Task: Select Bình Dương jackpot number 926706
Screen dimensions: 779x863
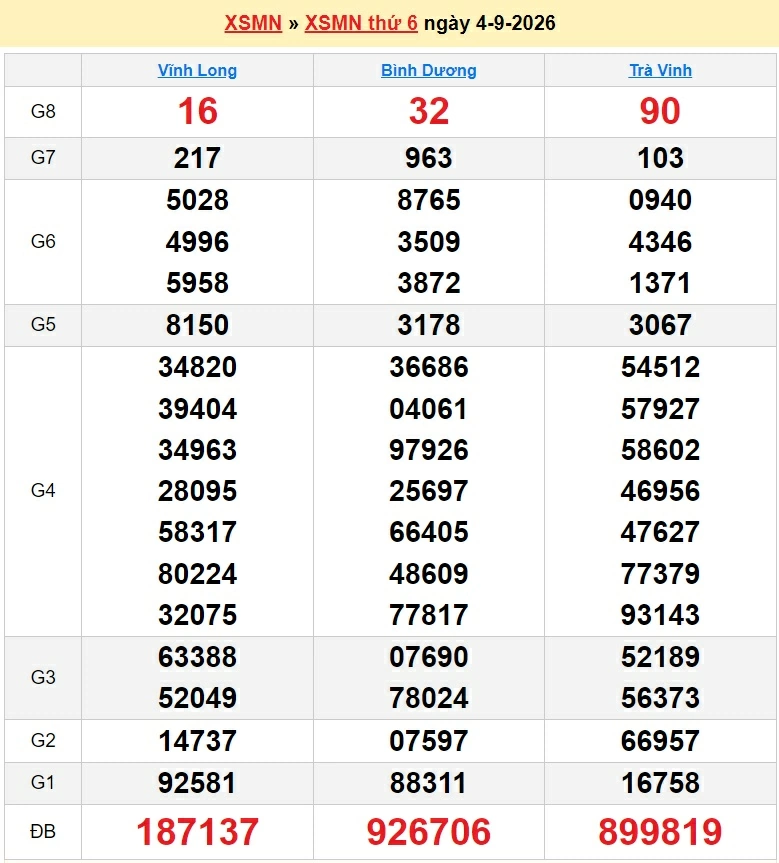Action: 429,832
